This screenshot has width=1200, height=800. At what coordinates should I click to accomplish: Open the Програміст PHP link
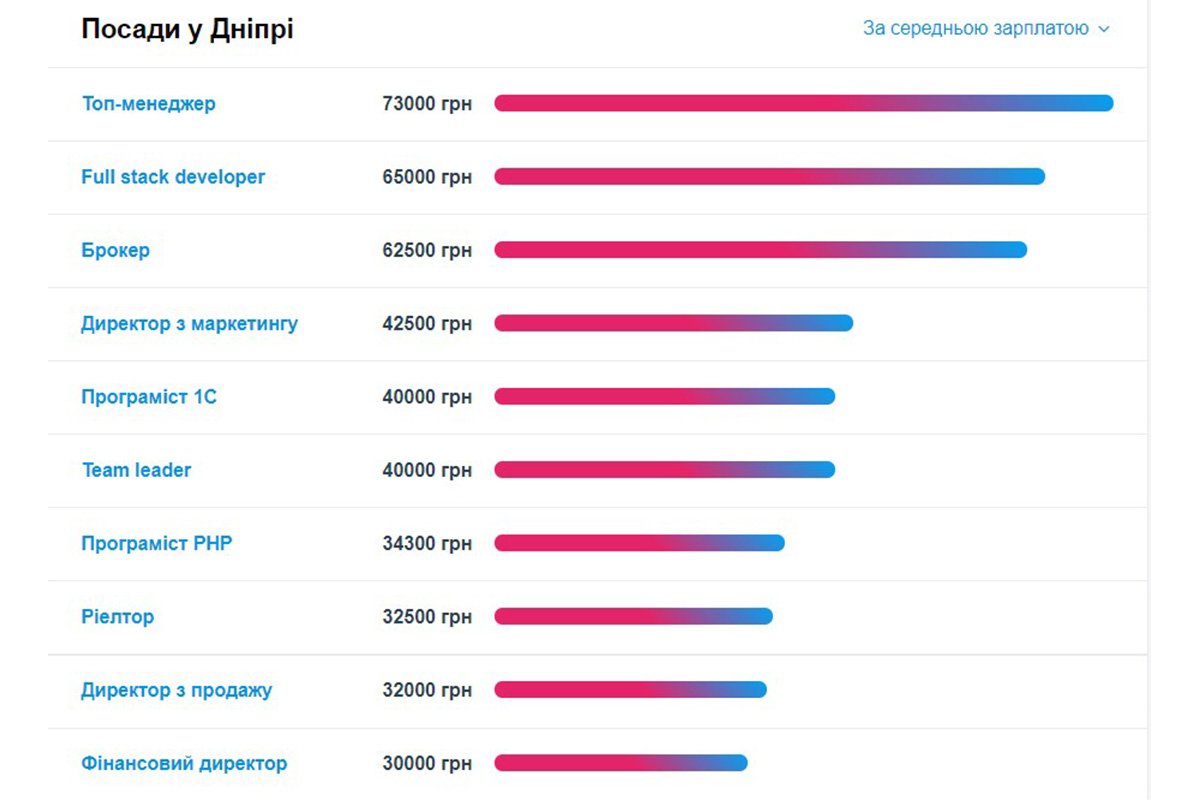click(156, 544)
